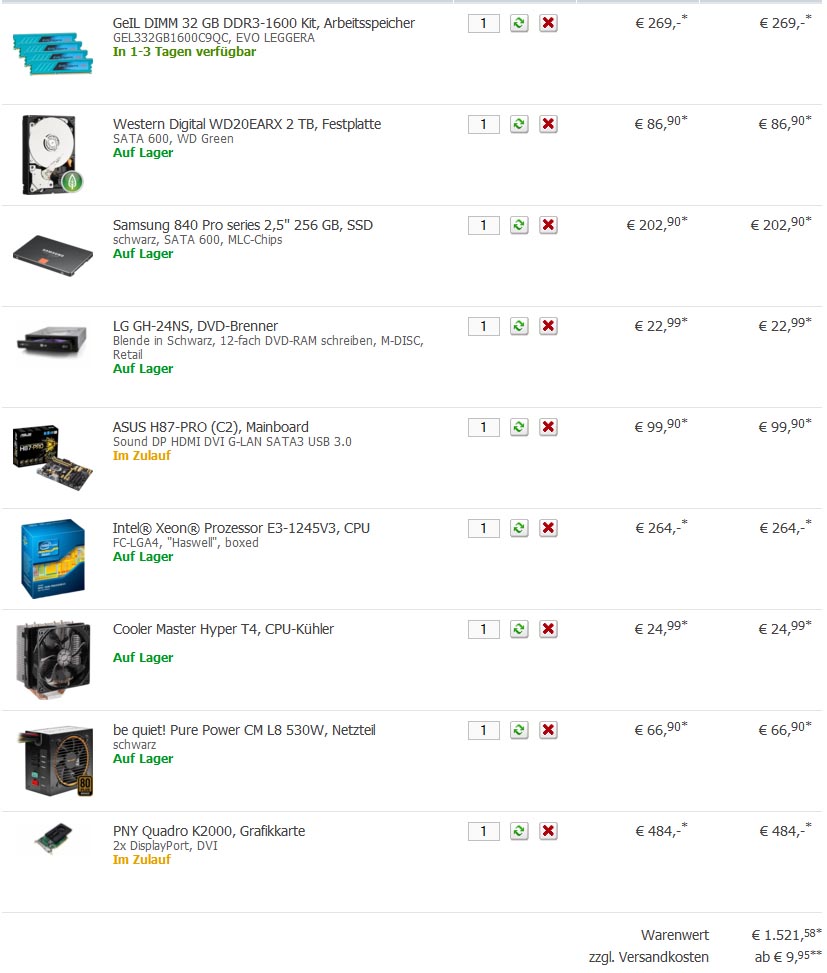
Task: Edit quantity field for Intel Xeon CPU
Action: pyautogui.click(x=484, y=529)
